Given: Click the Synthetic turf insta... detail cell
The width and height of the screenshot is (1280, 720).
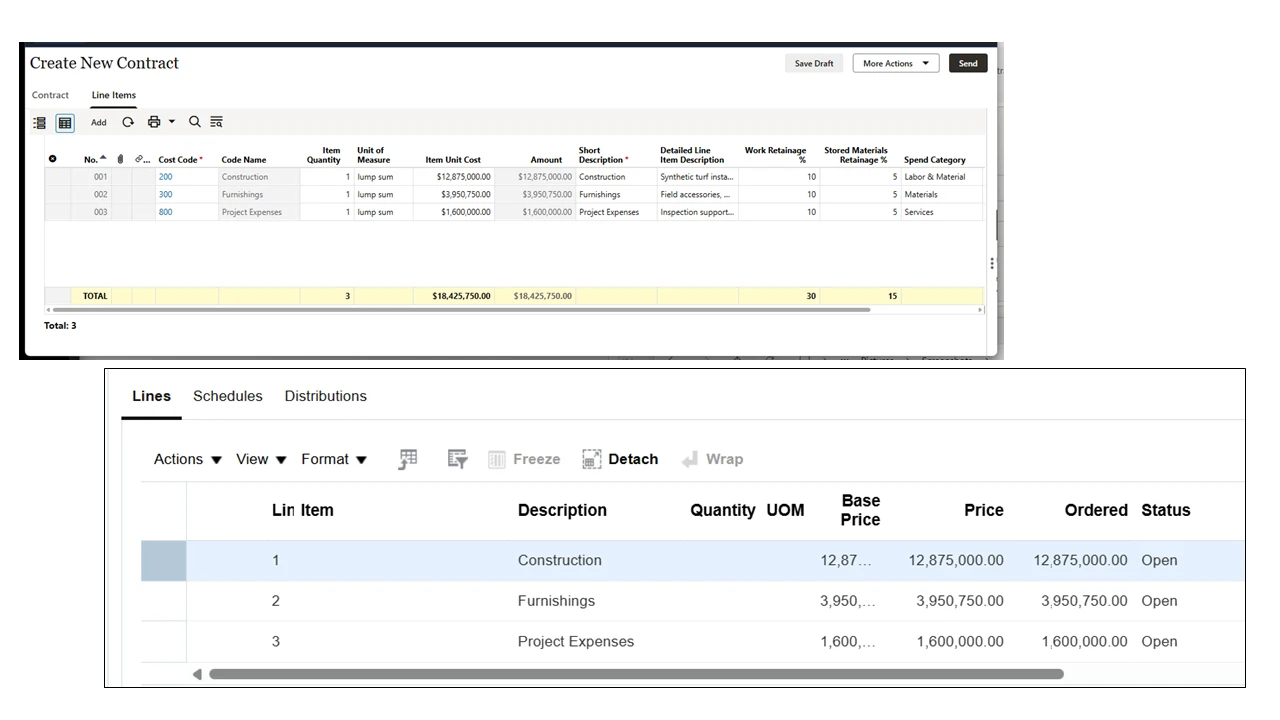Looking at the screenshot, I should [x=697, y=177].
